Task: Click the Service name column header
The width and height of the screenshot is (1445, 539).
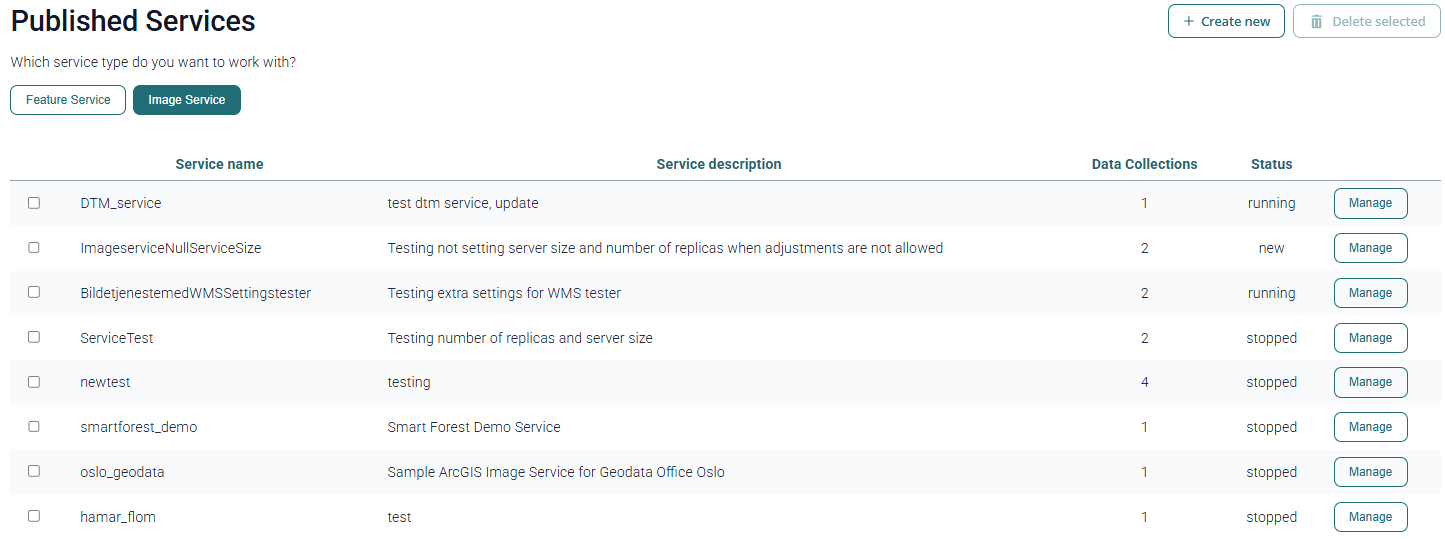Action: tap(219, 164)
